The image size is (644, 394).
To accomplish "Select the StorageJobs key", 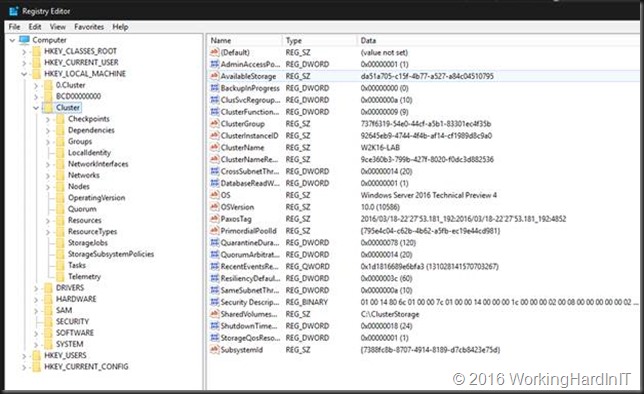I will pos(87,243).
